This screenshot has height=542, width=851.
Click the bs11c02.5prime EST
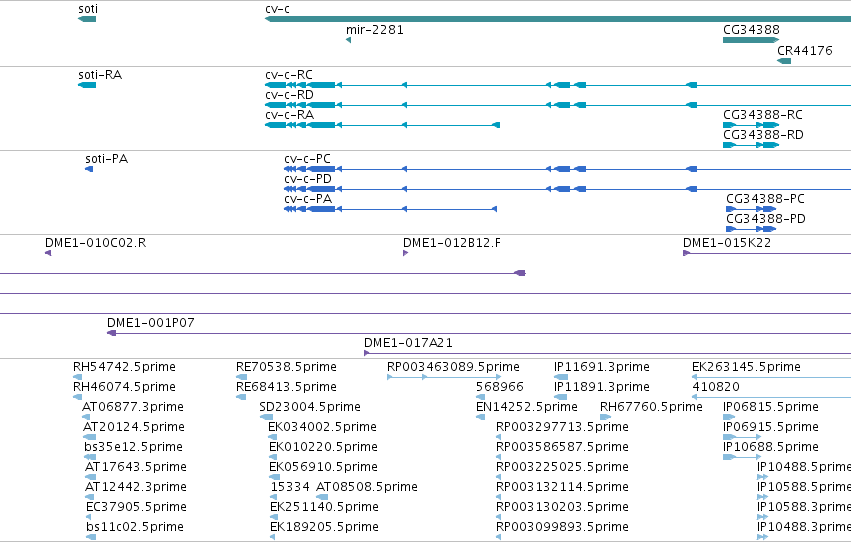pyautogui.click(x=91, y=538)
